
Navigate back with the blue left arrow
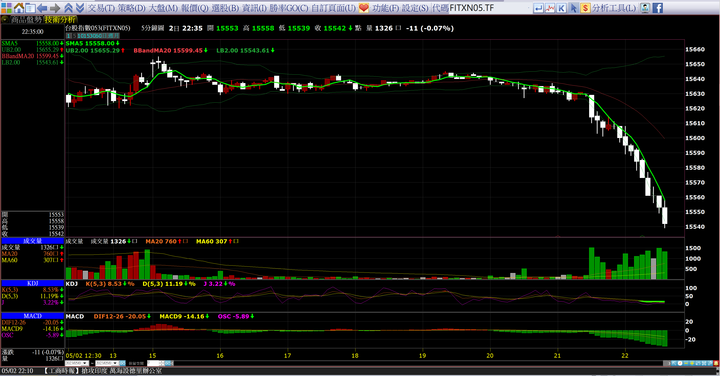pos(43,8)
